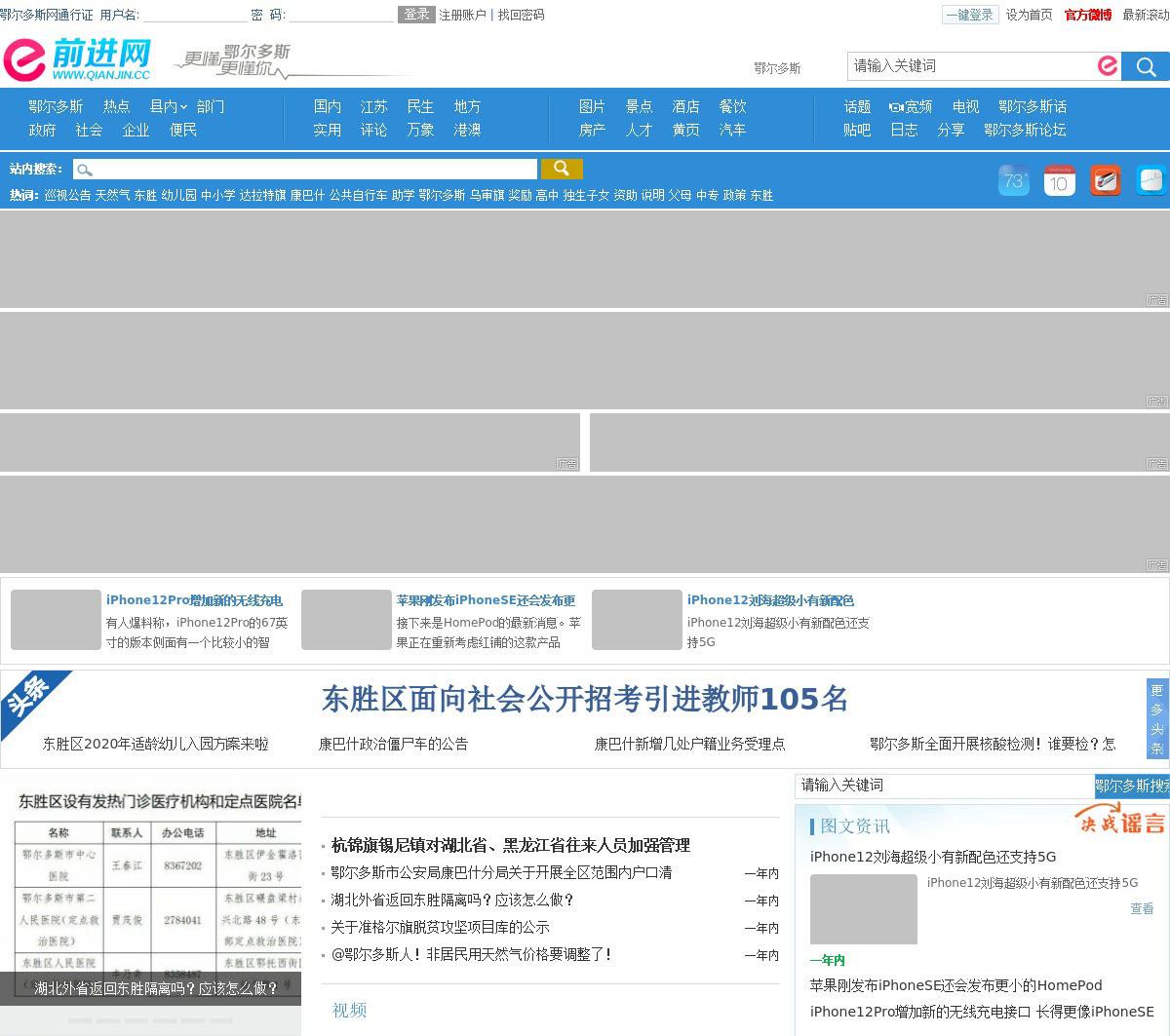
Task: Go to the 鄂尔多斯论坛 menu item
Action: click(1025, 130)
